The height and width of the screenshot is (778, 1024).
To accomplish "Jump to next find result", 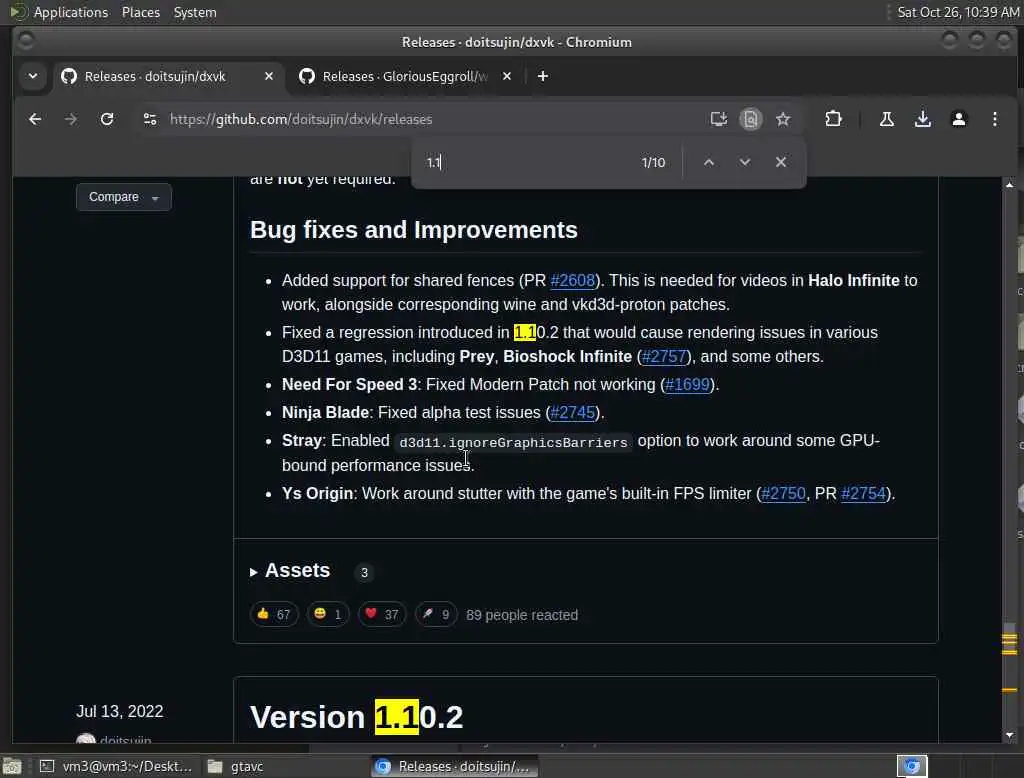I will [x=744, y=162].
